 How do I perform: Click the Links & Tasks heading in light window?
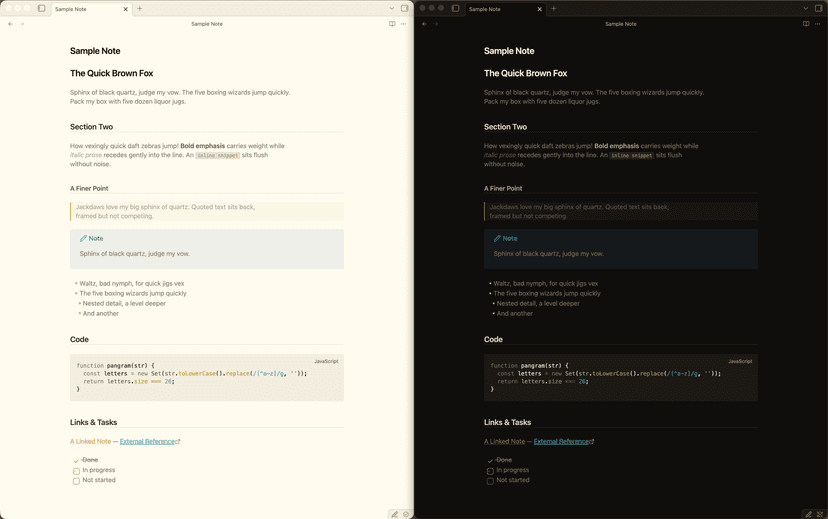[x=93, y=422]
